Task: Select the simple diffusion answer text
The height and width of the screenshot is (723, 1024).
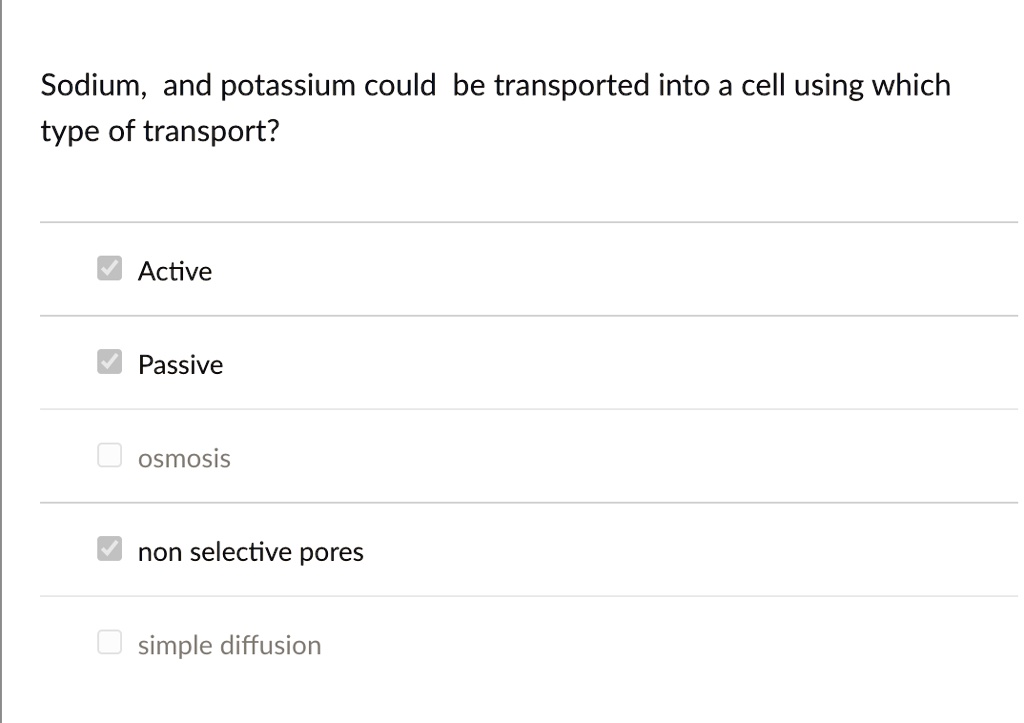Action: pyautogui.click(x=229, y=645)
